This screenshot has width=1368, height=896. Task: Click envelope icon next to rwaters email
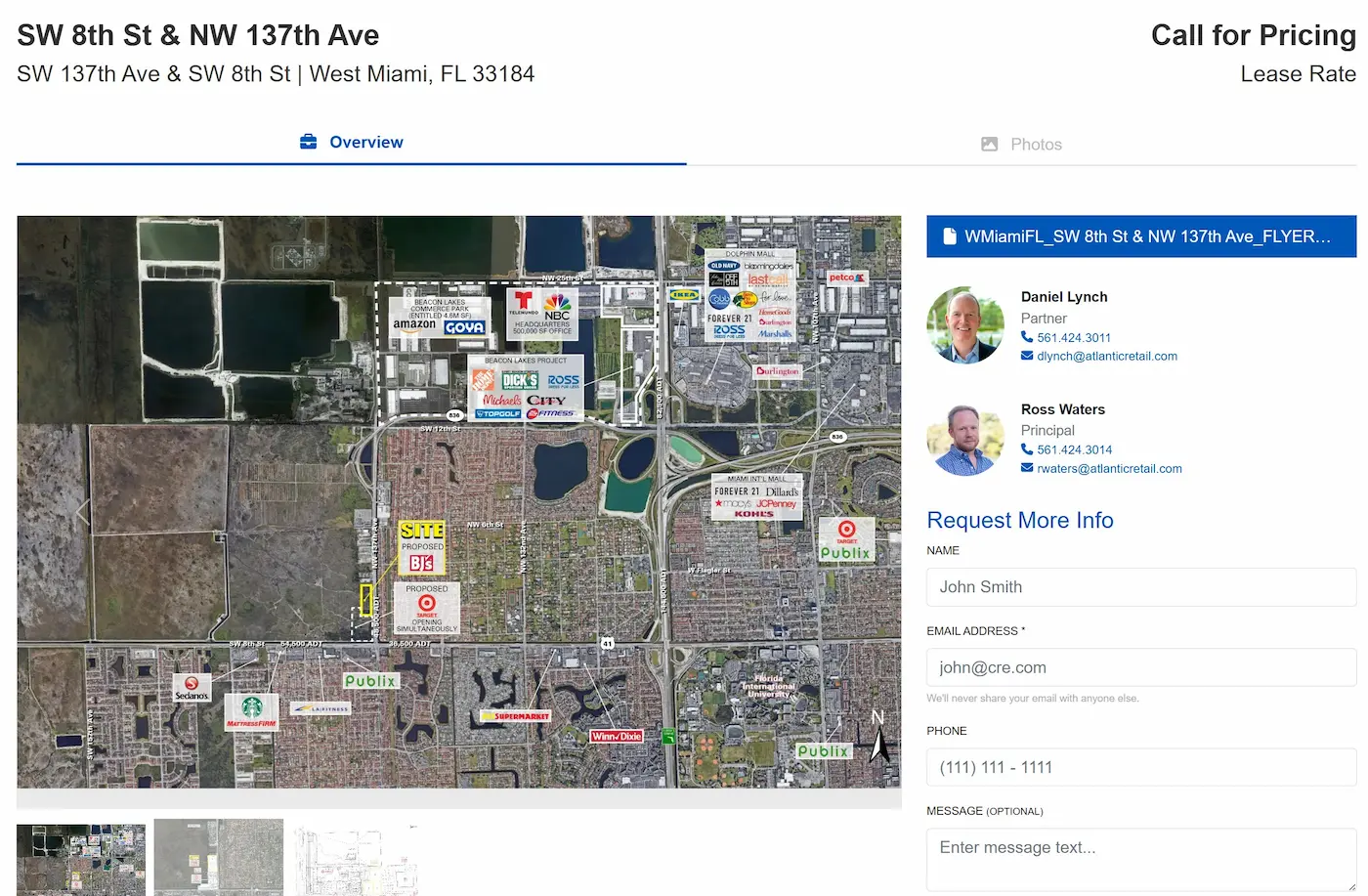[x=1027, y=468]
